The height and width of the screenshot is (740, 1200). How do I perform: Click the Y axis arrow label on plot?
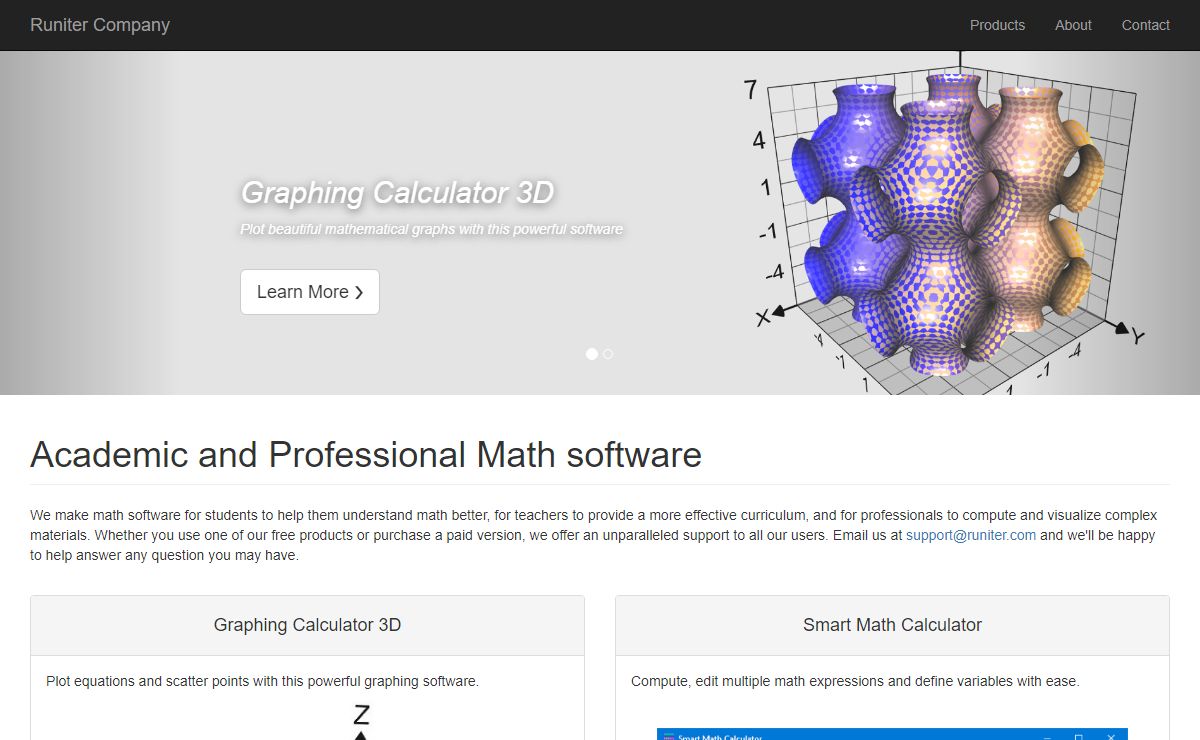pos(1136,335)
